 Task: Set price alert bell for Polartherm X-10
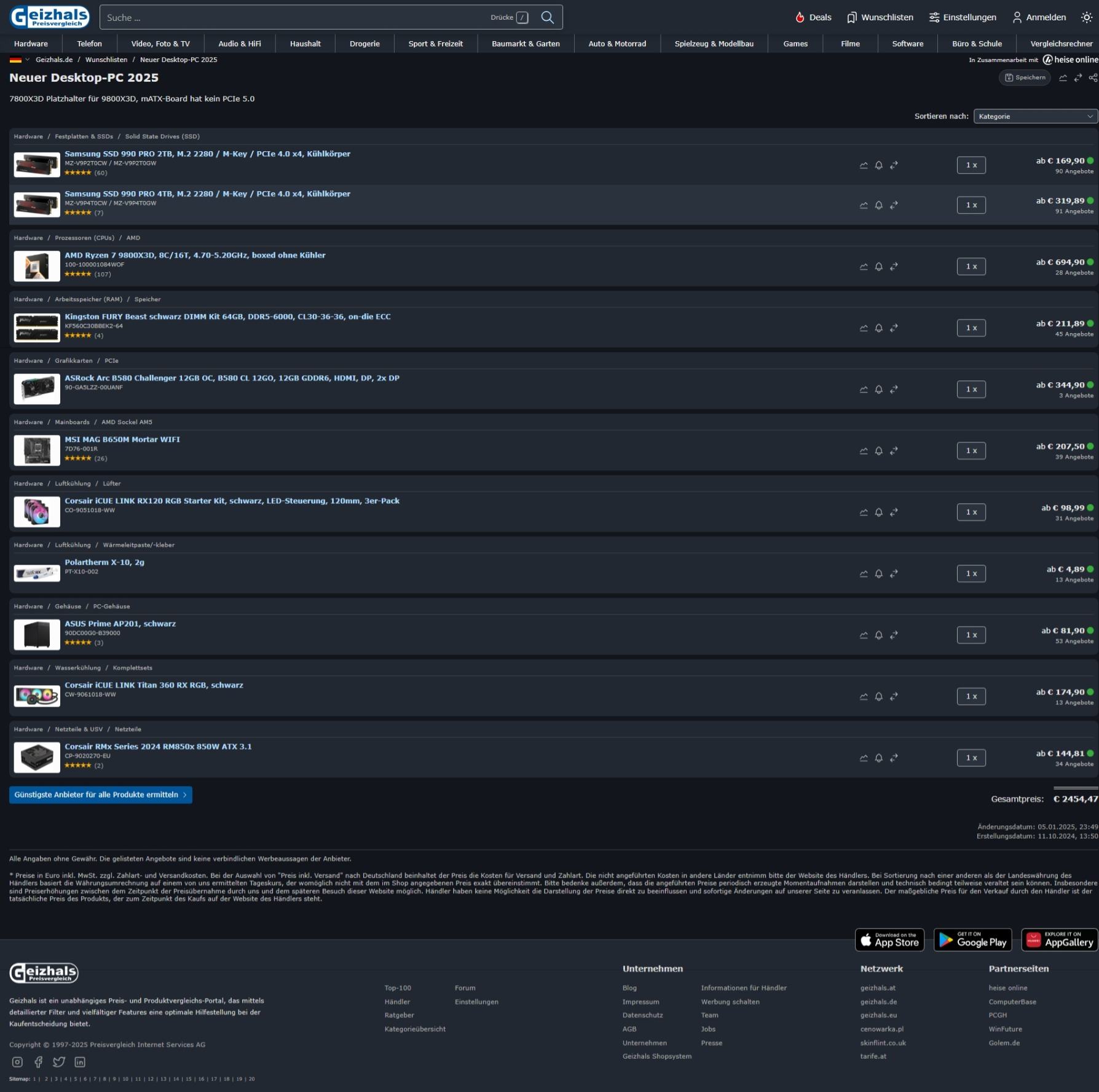pos(879,574)
